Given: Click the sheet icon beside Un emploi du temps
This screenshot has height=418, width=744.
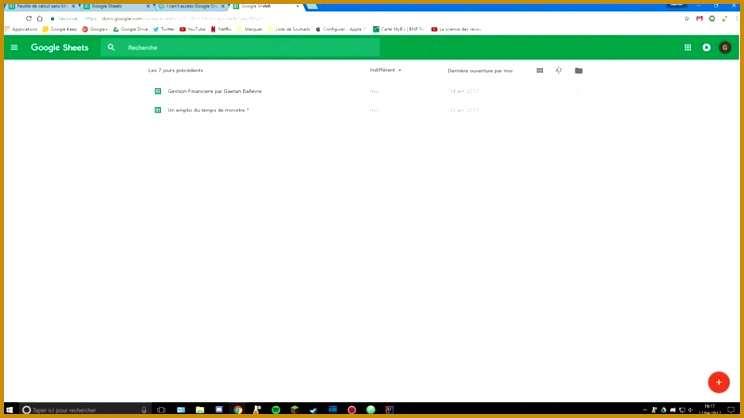Looking at the screenshot, I should pos(158,110).
